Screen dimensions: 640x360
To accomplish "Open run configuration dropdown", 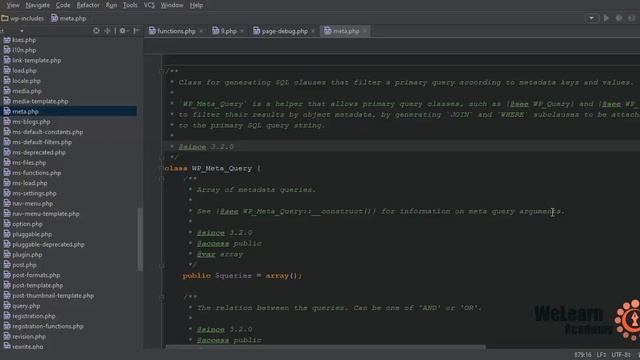I will click(591, 18).
